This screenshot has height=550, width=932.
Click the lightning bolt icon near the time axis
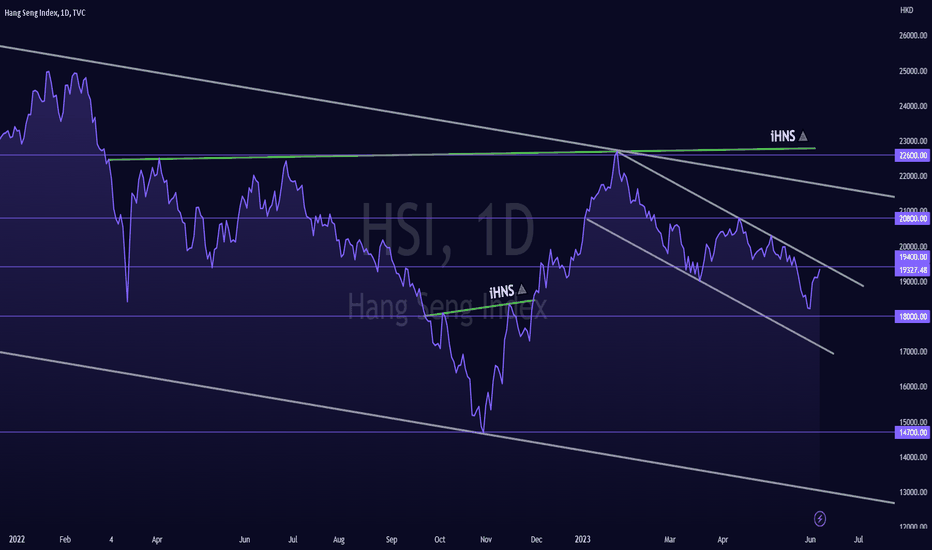[x=820, y=518]
